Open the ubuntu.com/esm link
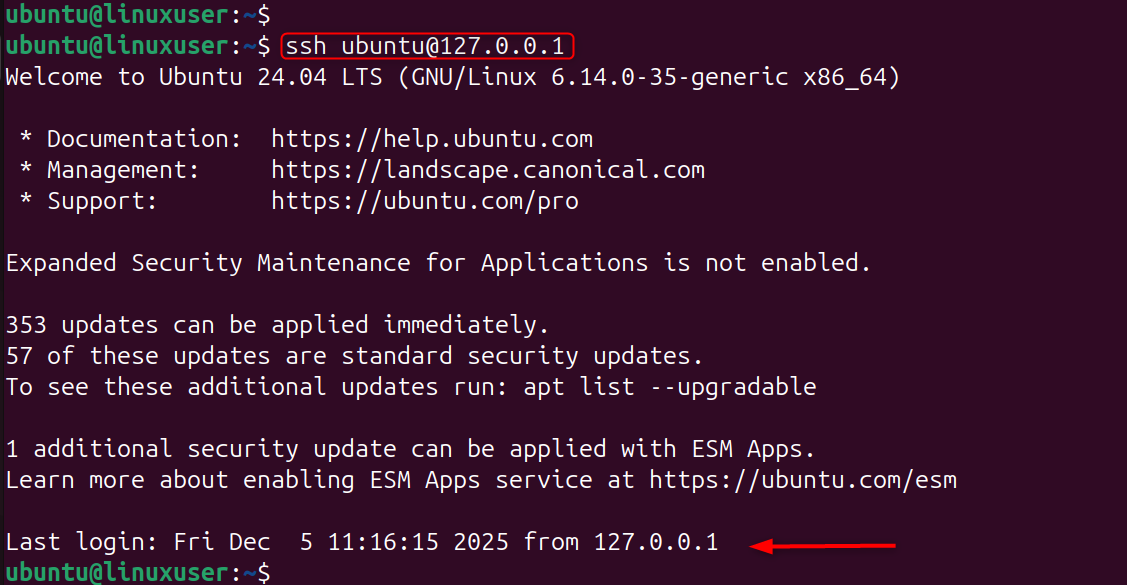This screenshot has height=585, width=1127. tap(803, 481)
